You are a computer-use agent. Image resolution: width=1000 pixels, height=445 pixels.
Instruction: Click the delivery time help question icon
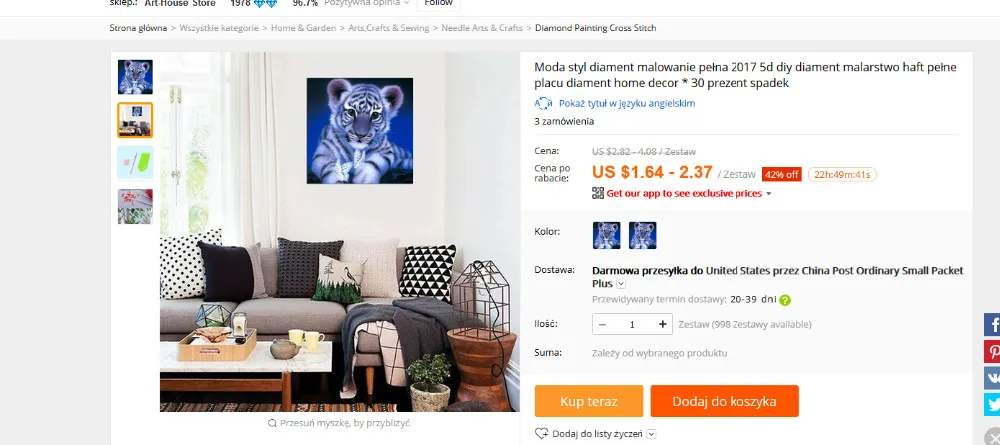784,300
